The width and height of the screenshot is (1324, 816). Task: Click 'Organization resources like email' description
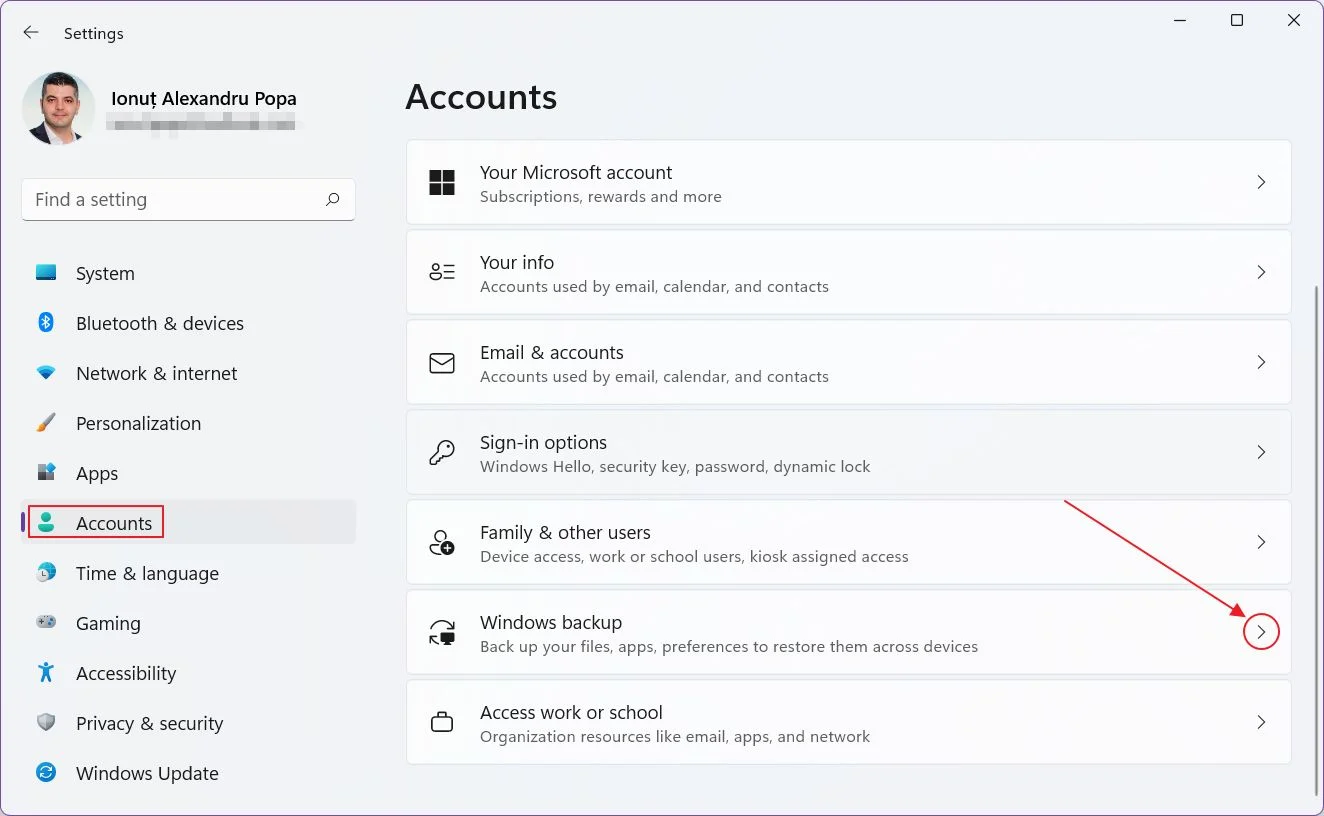click(675, 737)
